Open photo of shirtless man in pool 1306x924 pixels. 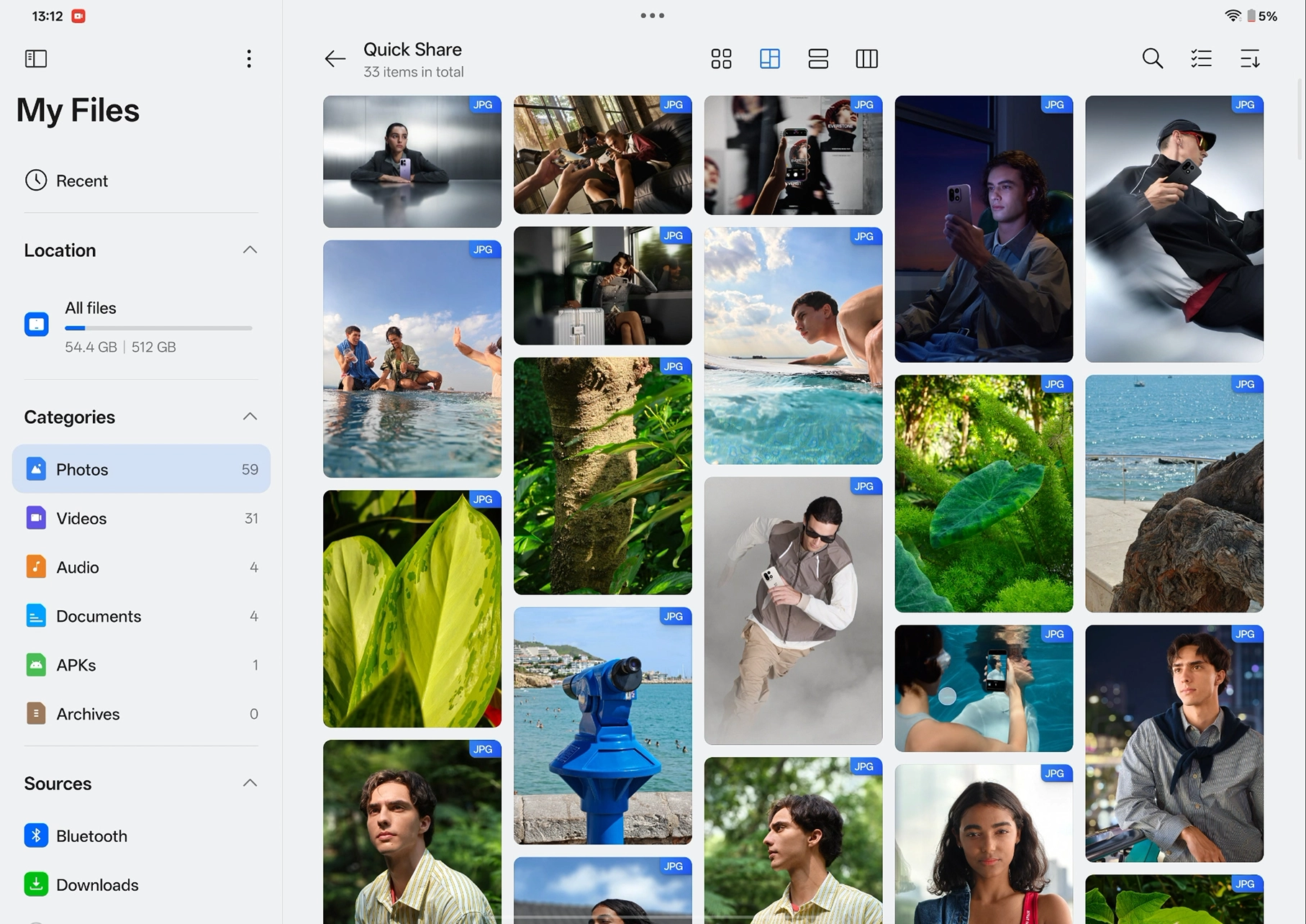pyautogui.click(x=793, y=346)
